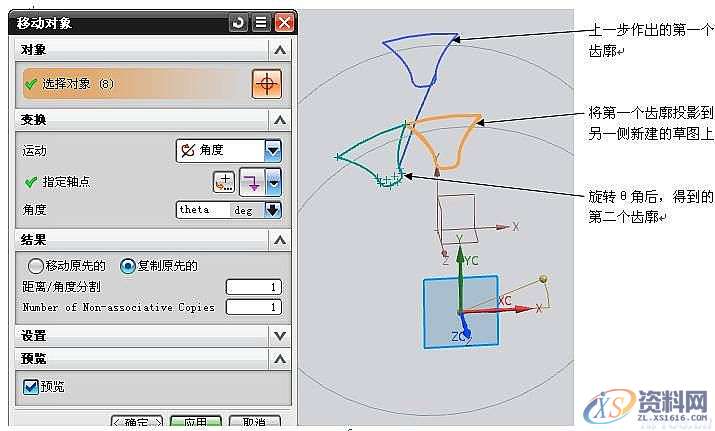Open the dialog options menu icon
The image size is (715, 431).
point(261,22)
